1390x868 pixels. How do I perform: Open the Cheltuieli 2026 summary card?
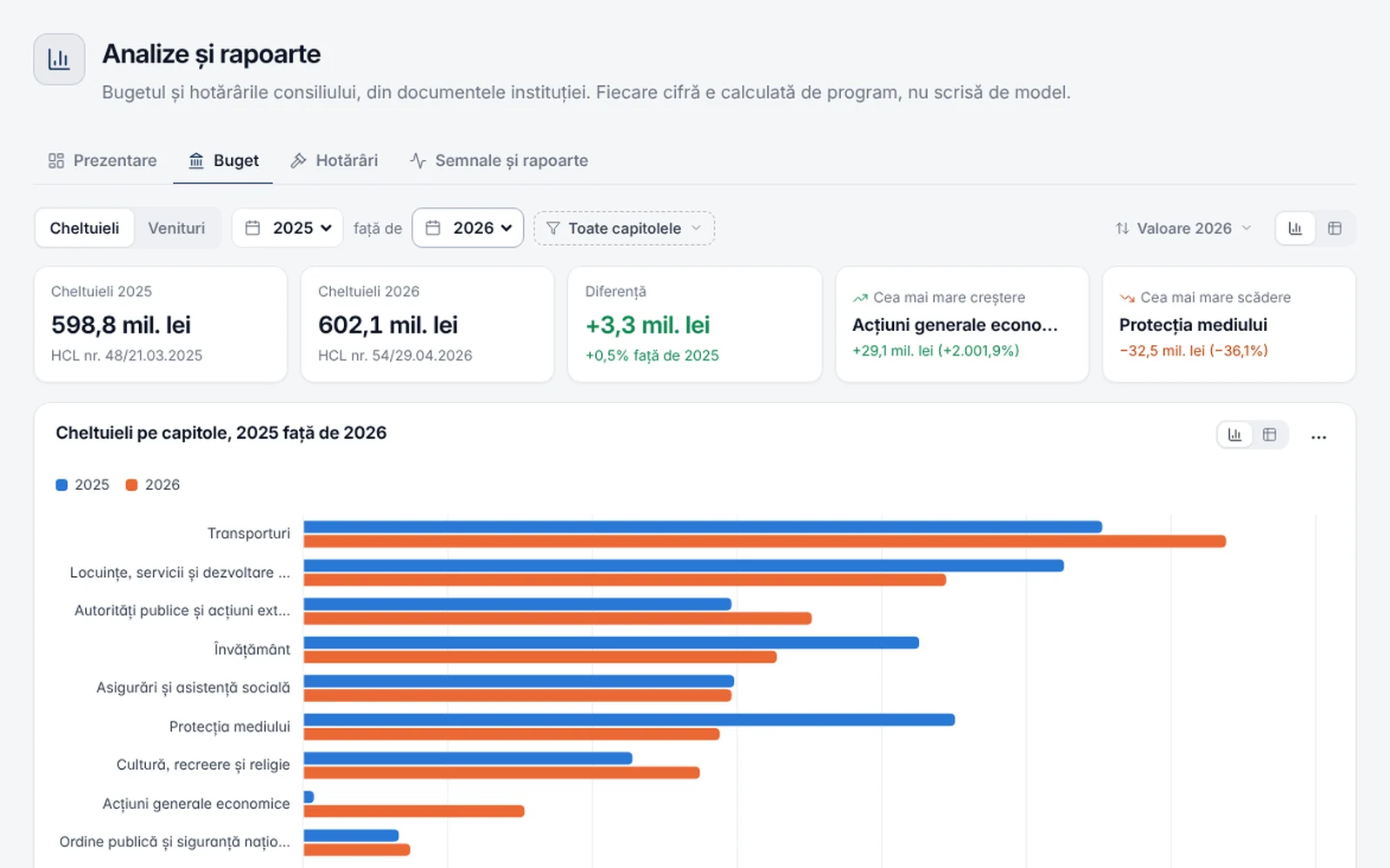pyautogui.click(x=427, y=324)
